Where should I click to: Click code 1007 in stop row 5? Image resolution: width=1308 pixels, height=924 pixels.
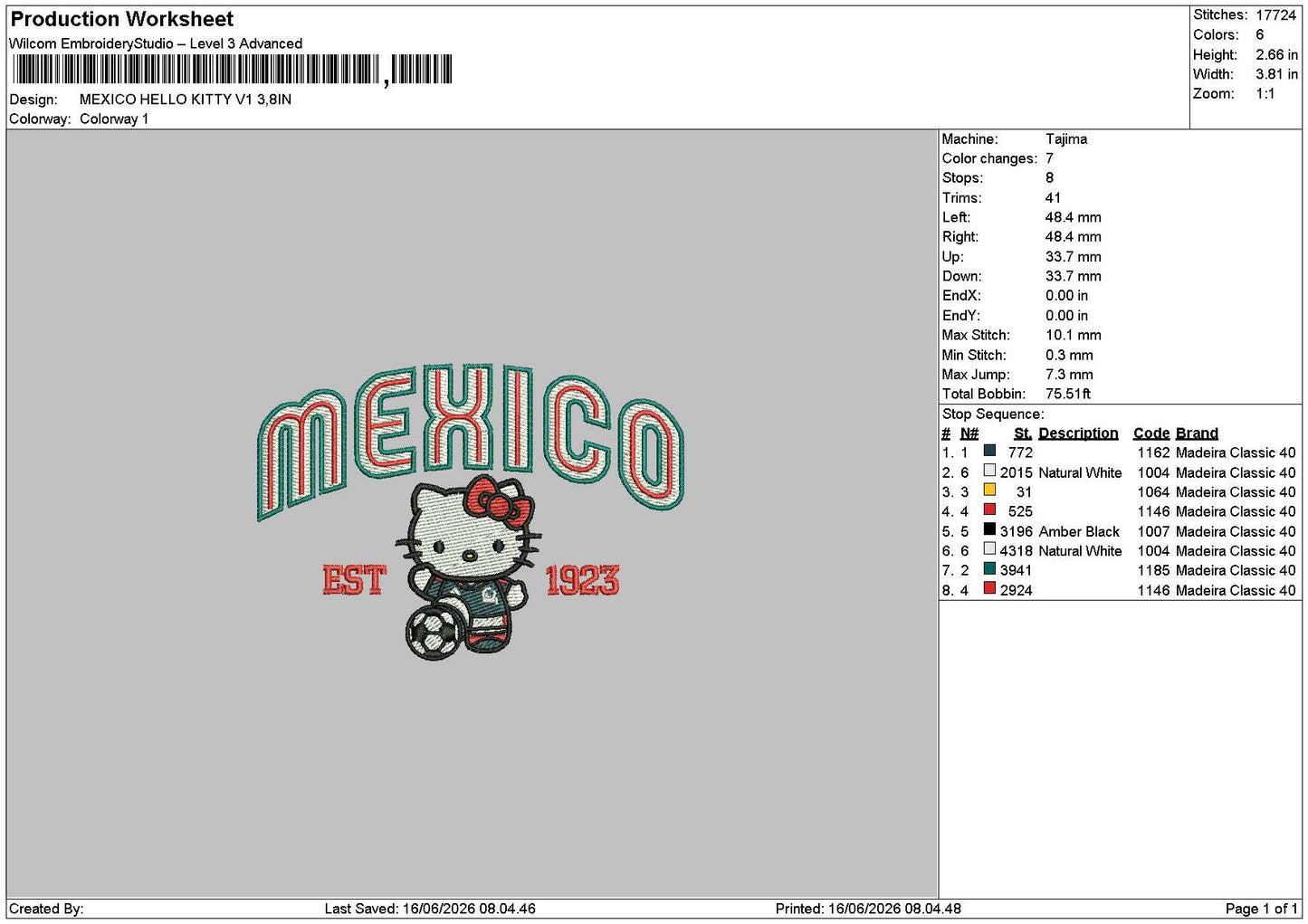[1154, 531]
